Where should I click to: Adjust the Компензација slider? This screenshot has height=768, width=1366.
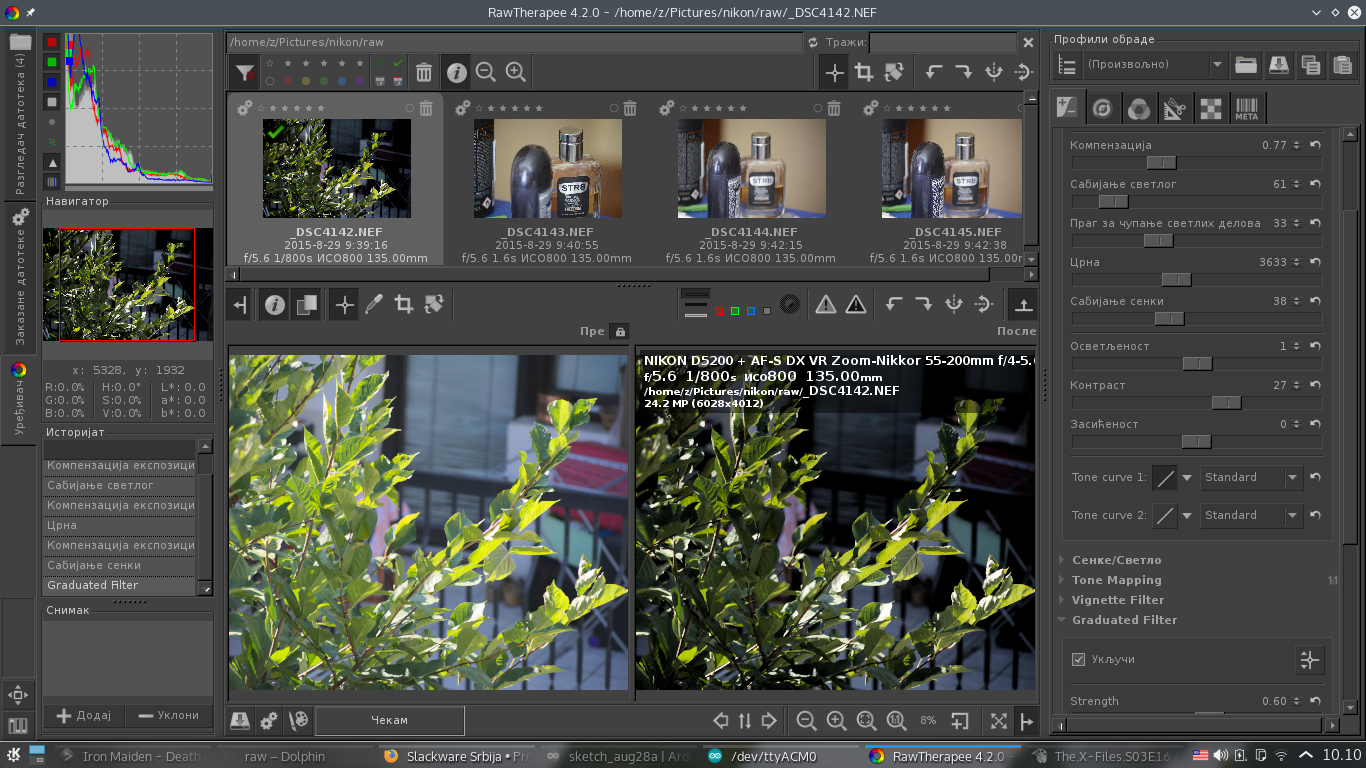(x=1161, y=163)
